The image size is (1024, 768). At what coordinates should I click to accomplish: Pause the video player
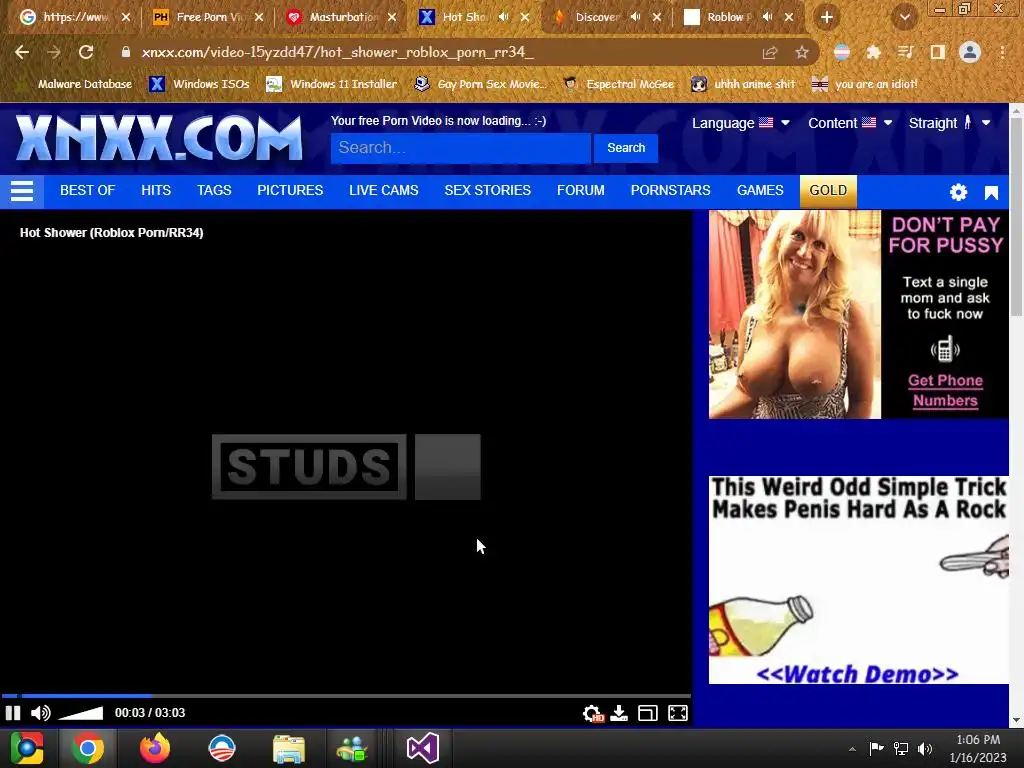click(12, 712)
